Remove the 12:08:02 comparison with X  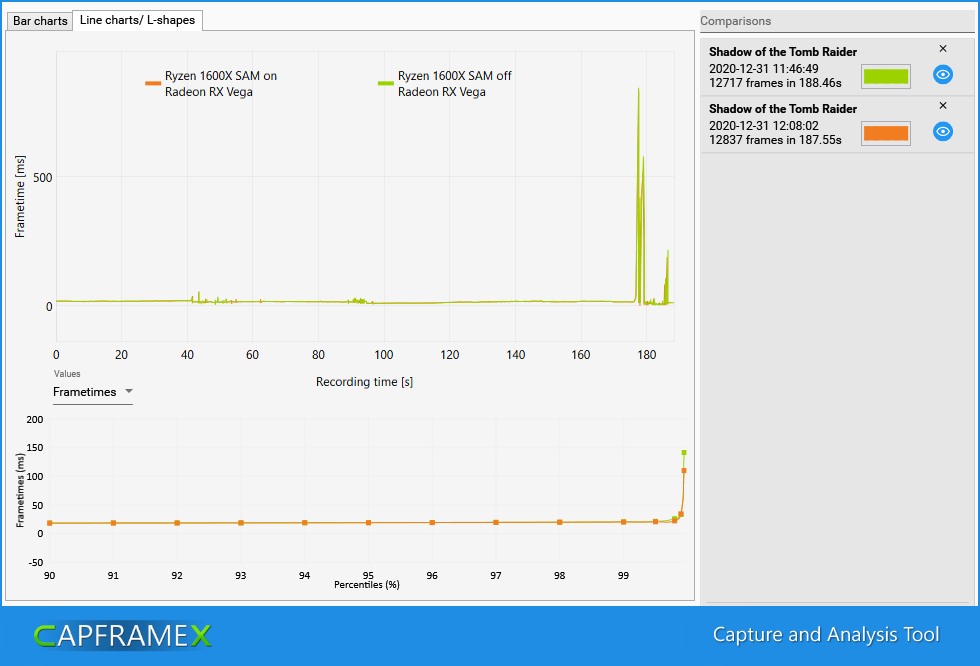[943, 106]
